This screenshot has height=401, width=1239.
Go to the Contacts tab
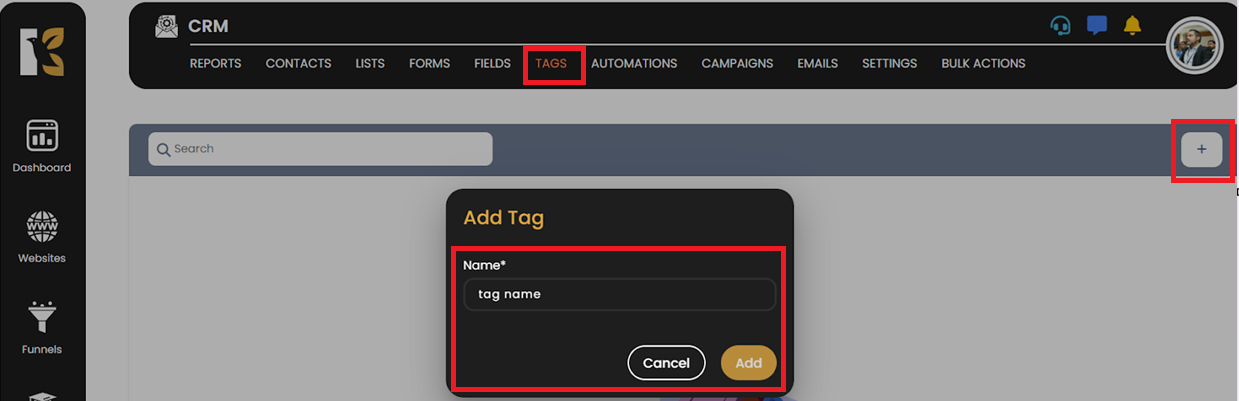pos(298,64)
